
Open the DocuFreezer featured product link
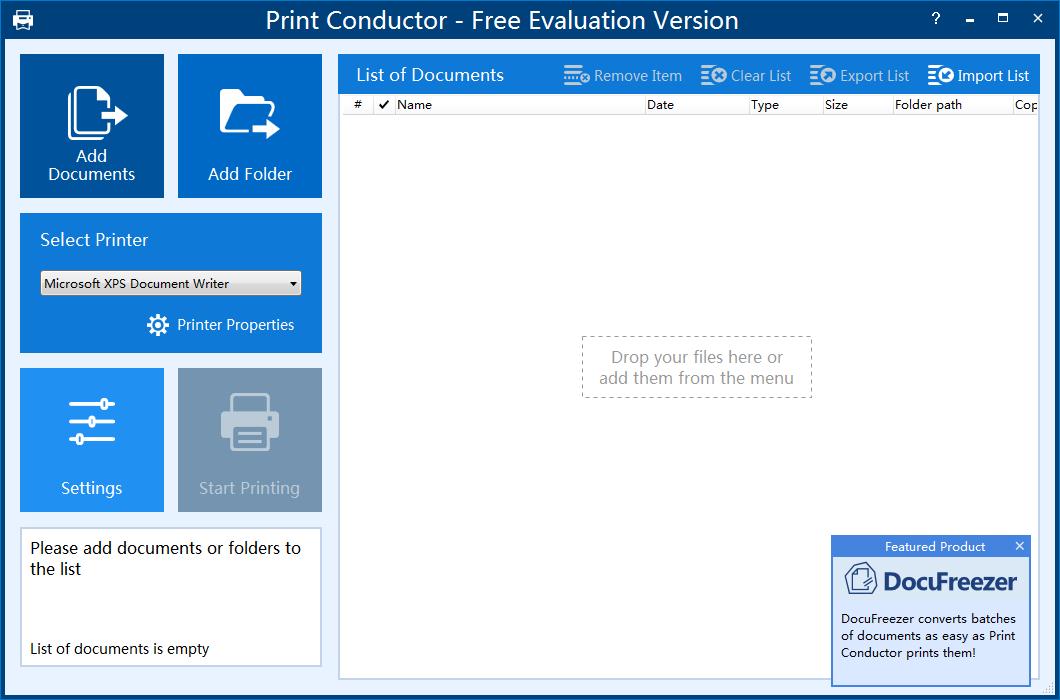[x=930, y=580]
